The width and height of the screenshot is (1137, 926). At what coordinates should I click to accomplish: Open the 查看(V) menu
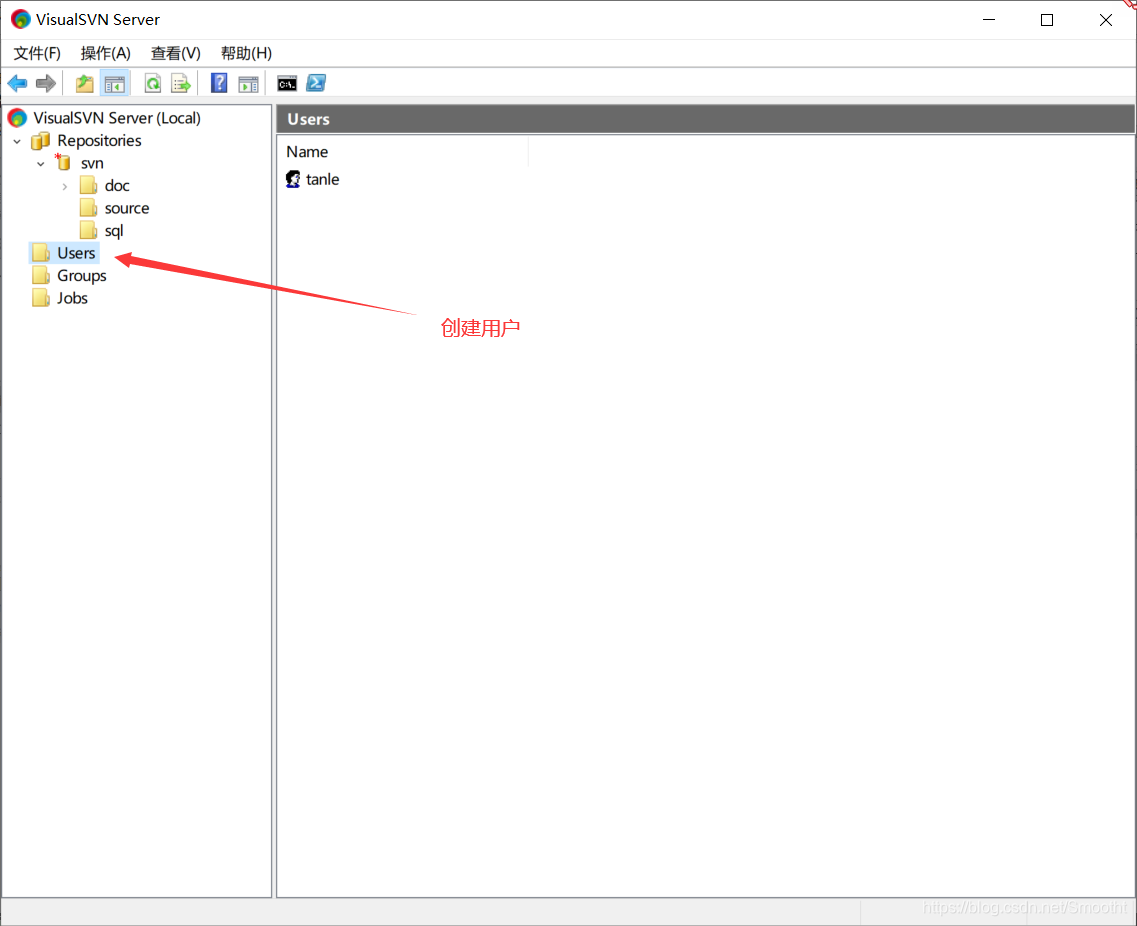(x=175, y=53)
